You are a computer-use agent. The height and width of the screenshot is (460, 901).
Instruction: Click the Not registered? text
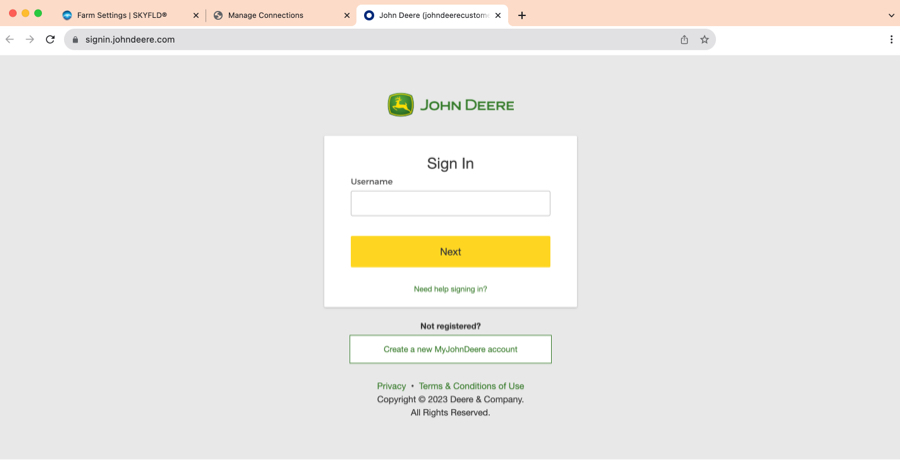pos(450,326)
